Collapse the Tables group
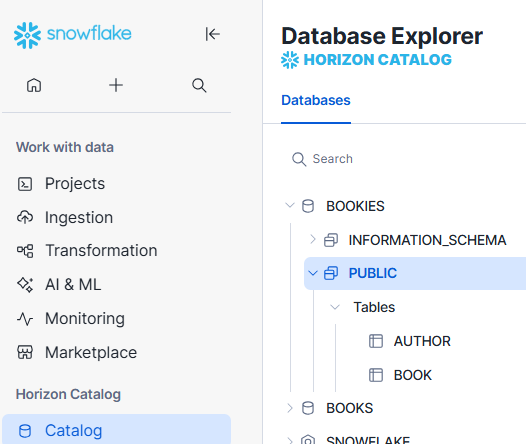 pos(335,307)
